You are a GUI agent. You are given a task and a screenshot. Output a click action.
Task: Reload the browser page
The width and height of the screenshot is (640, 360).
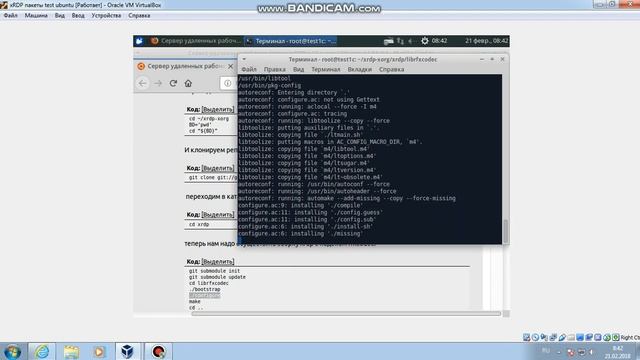click(173, 83)
